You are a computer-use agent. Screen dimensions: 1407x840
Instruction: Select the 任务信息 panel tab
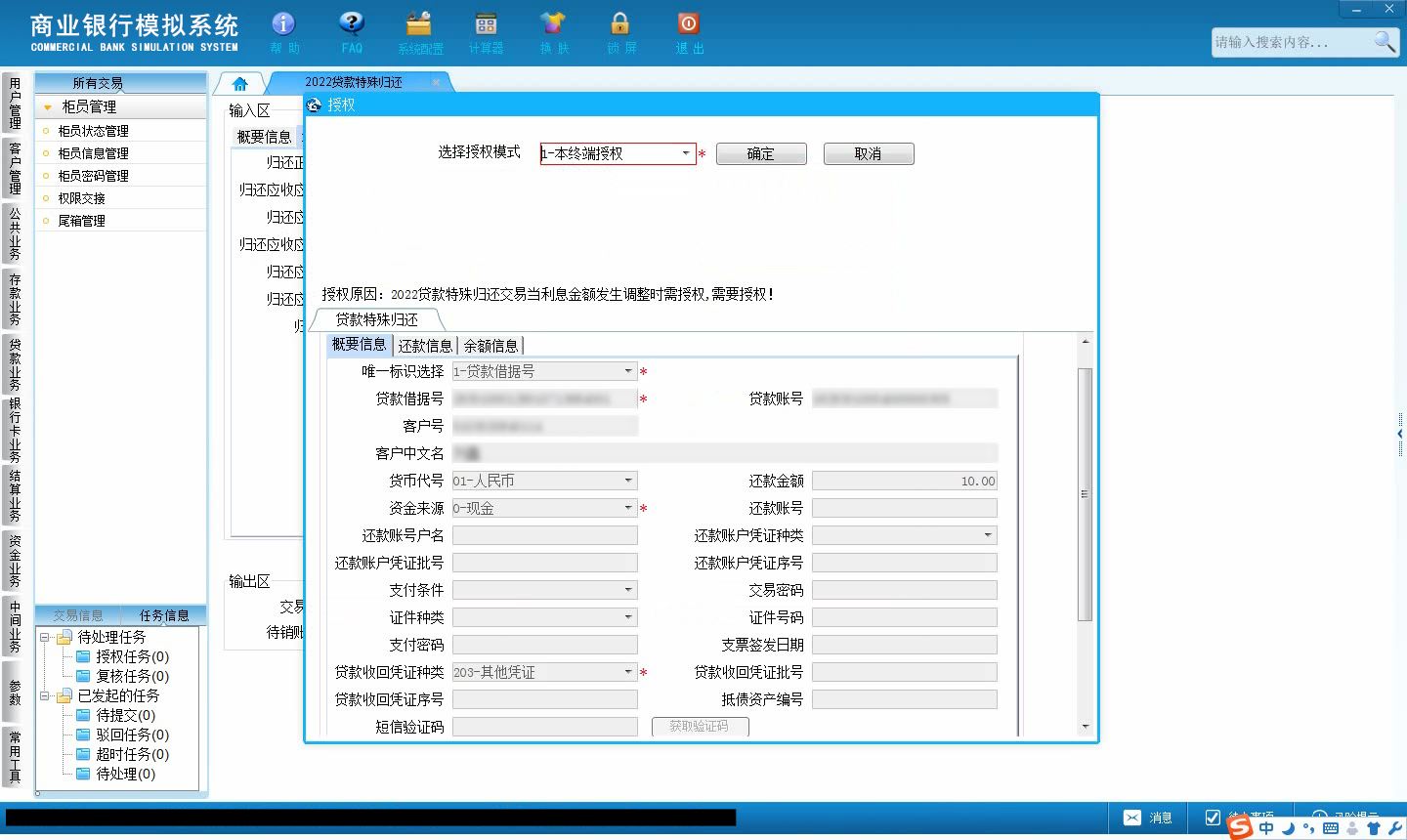(x=164, y=615)
